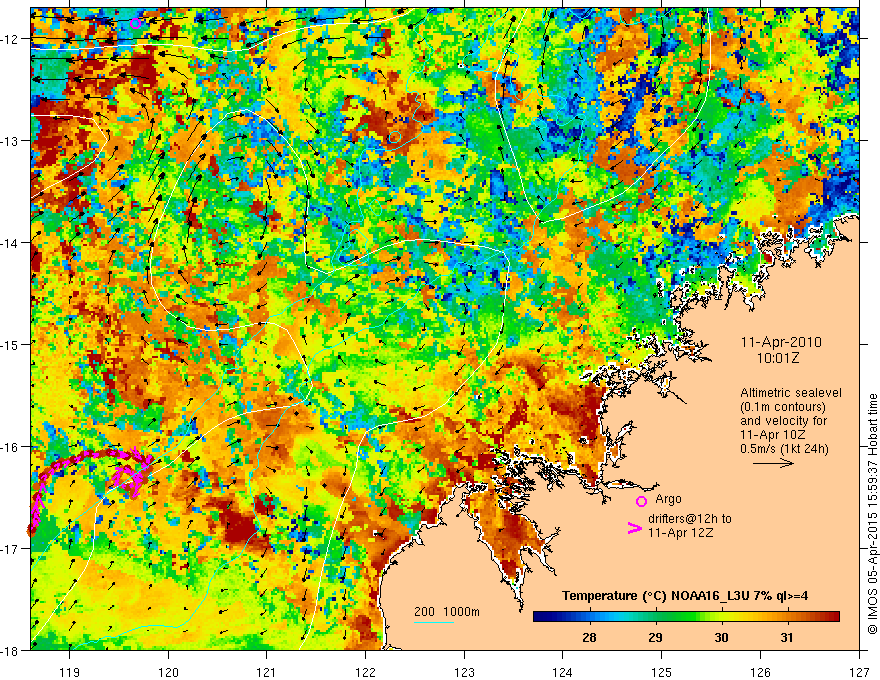Viewport: 880px width, 680px height.
Task: Click the '11-Apr-2010' date label
Action: tap(781, 342)
